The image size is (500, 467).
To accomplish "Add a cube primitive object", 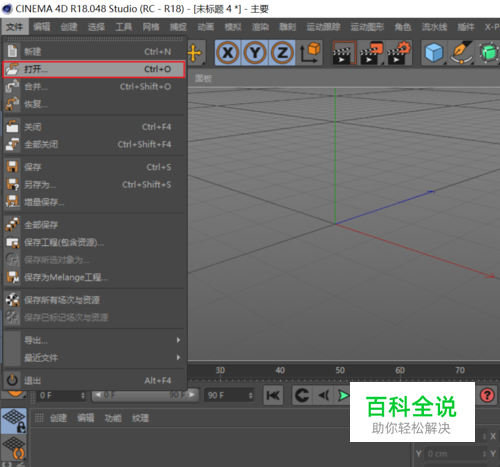I will (x=434, y=53).
